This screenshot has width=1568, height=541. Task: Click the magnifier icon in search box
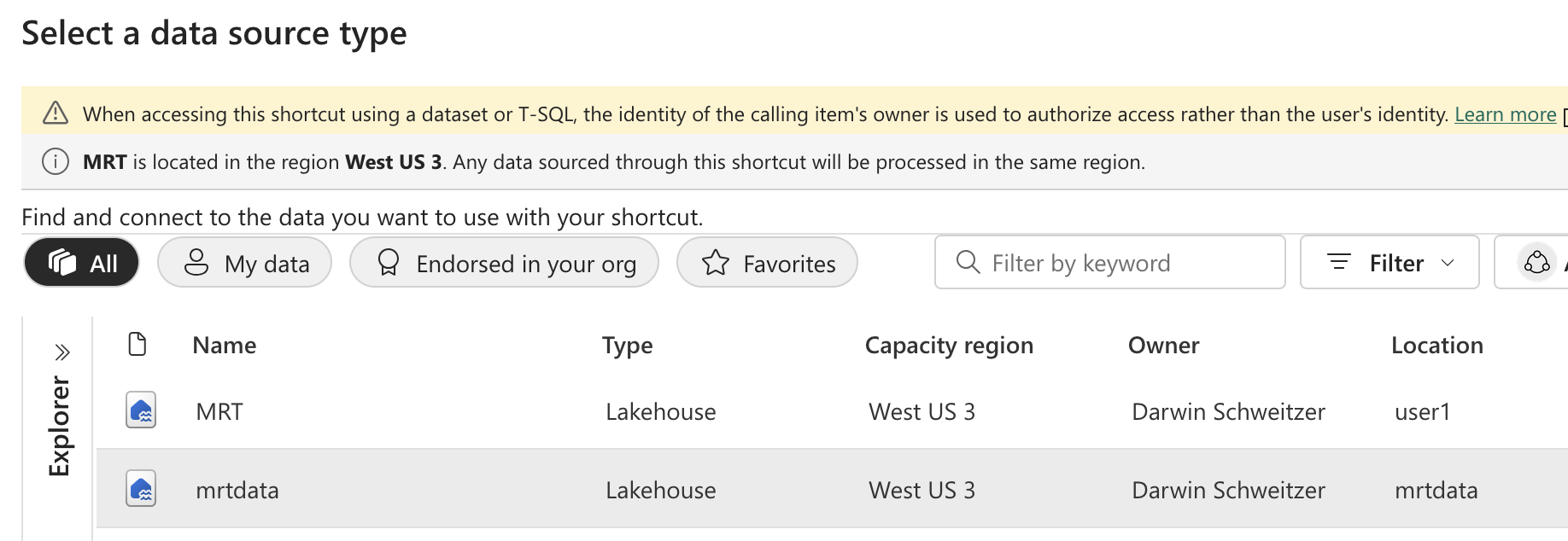(x=968, y=262)
